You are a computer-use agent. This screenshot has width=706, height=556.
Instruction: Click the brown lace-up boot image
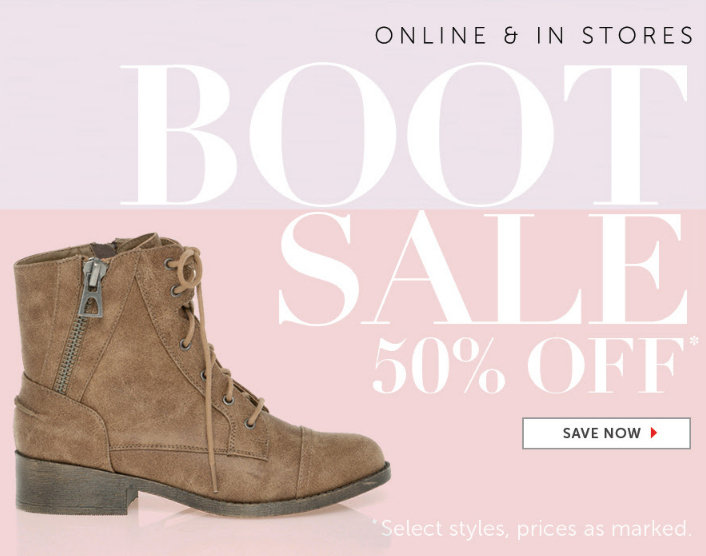(202, 374)
